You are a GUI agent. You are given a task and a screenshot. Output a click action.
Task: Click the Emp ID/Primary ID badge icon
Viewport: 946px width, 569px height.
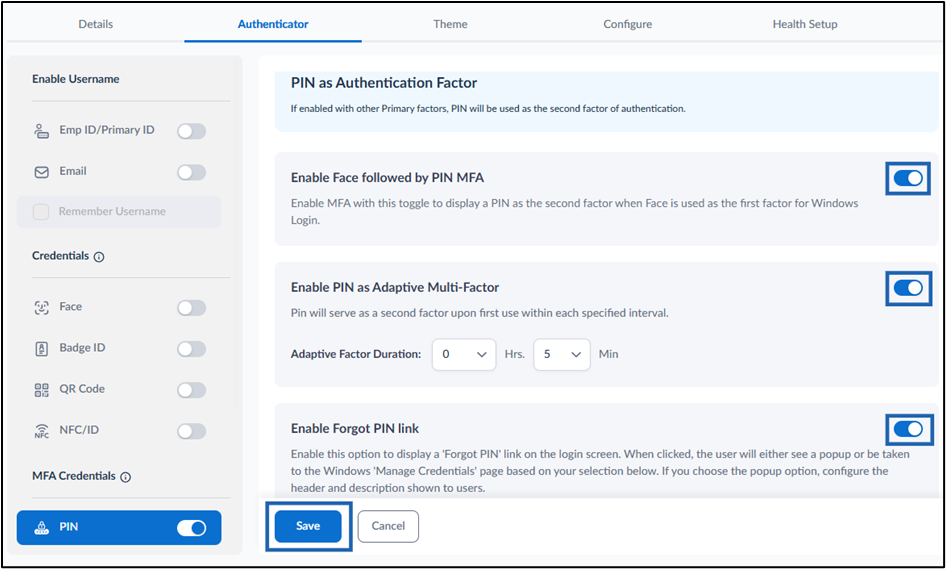[x=41, y=130]
